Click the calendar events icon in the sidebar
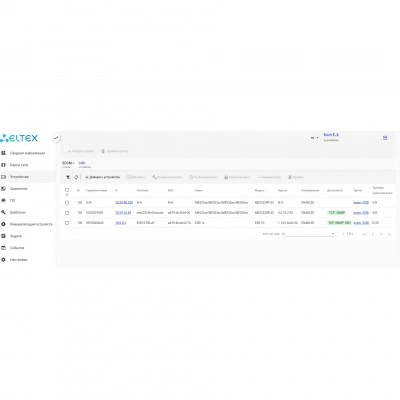400x400 pixels. (4, 248)
